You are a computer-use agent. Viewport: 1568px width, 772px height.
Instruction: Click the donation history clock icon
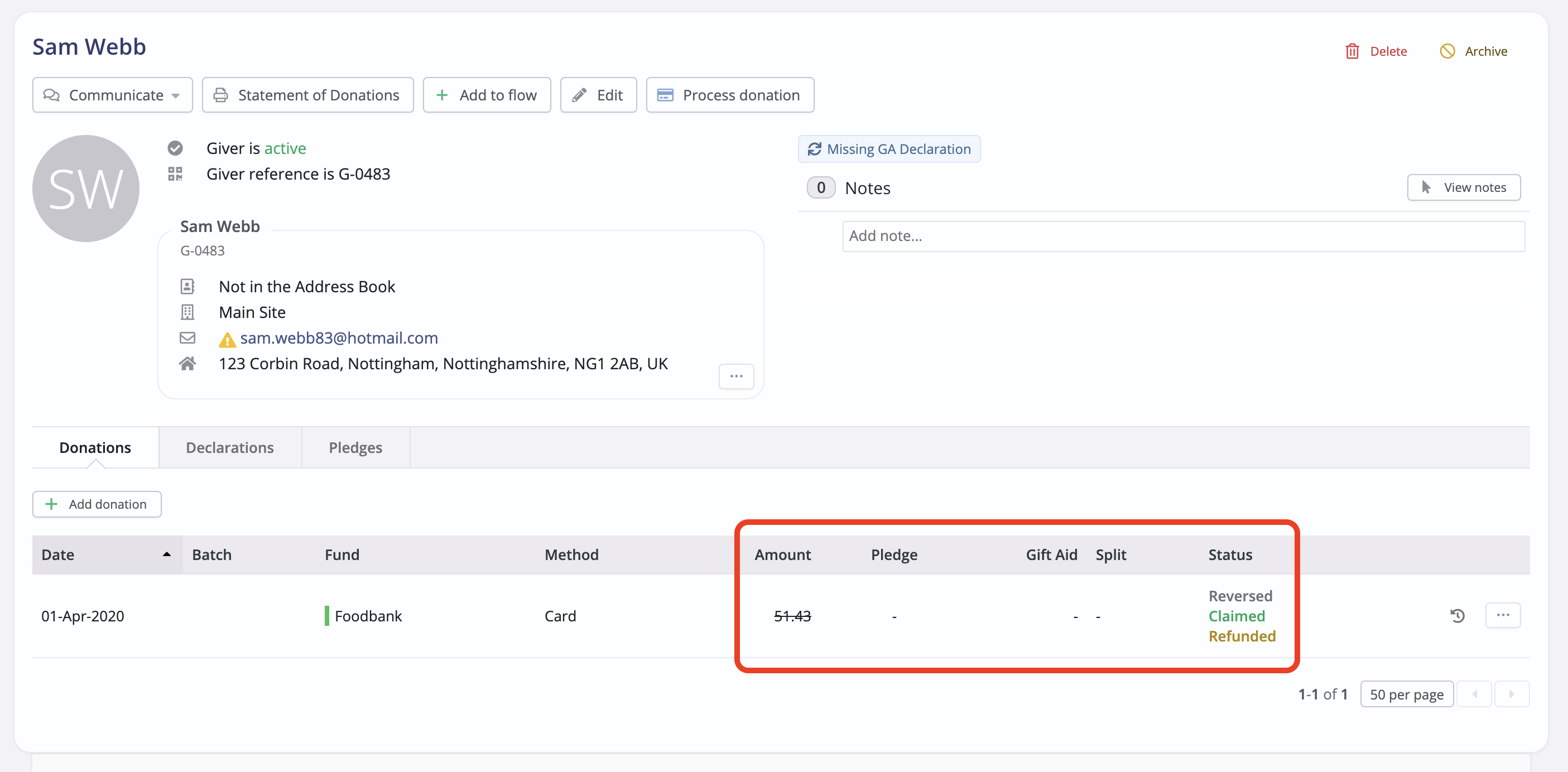click(x=1457, y=616)
